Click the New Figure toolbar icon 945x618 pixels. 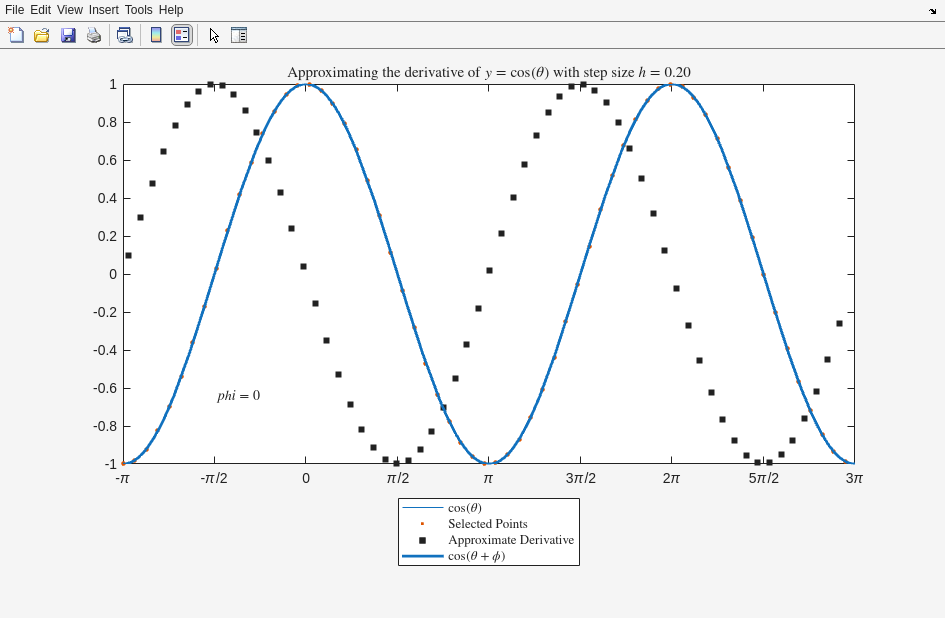click(x=16, y=35)
